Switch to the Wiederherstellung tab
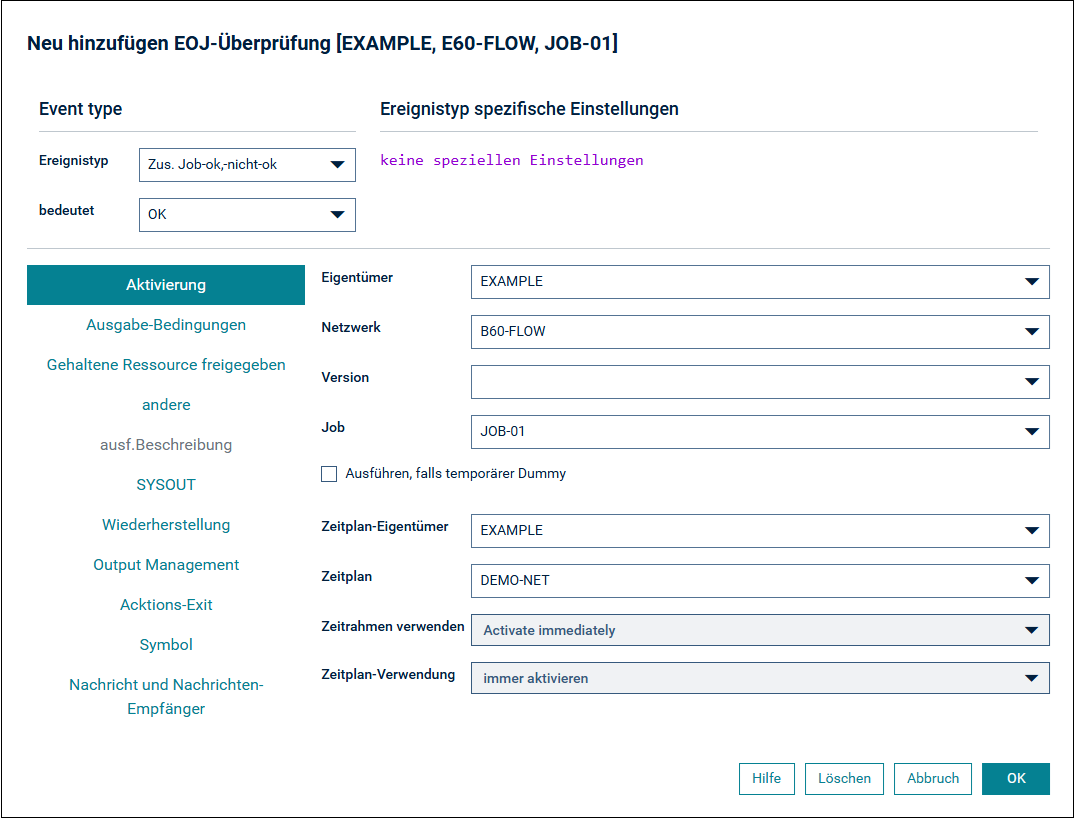The width and height of the screenshot is (1075, 820). (166, 524)
